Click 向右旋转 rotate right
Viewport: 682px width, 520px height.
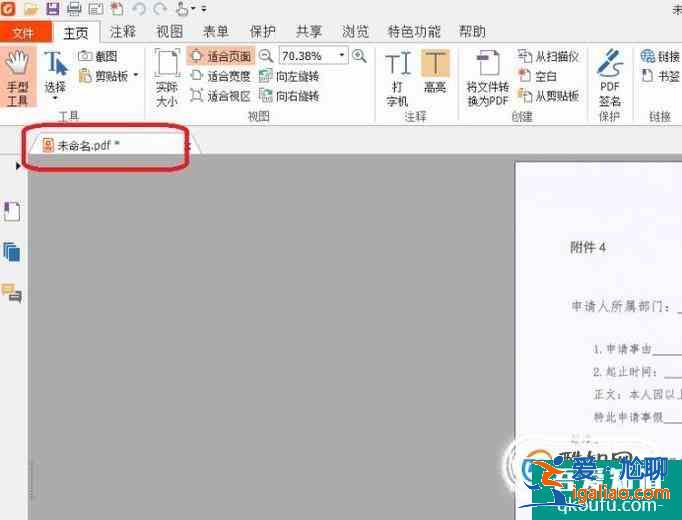tap(289, 96)
